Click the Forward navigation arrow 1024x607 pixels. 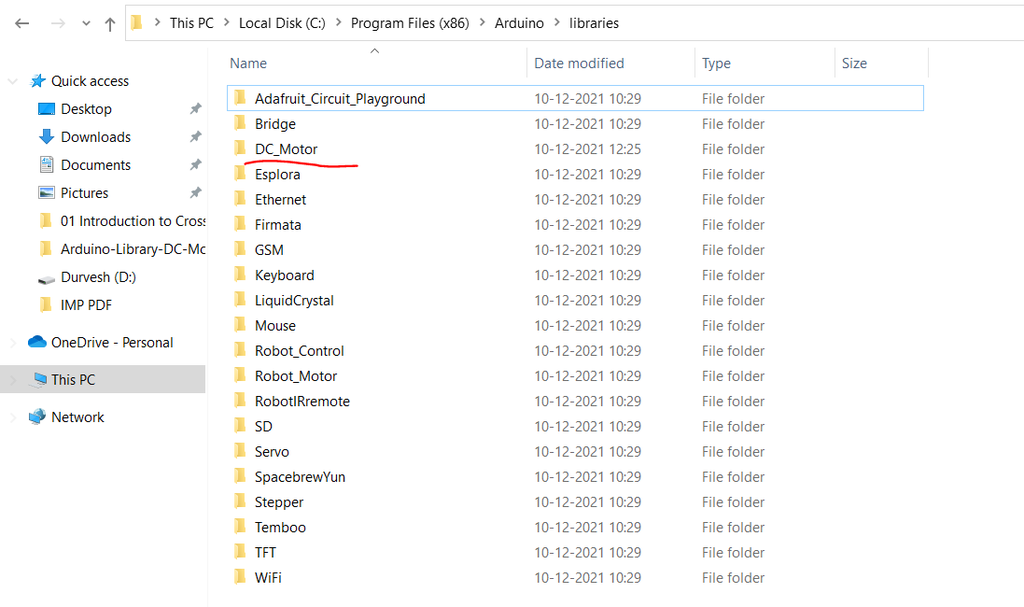(58, 24)
